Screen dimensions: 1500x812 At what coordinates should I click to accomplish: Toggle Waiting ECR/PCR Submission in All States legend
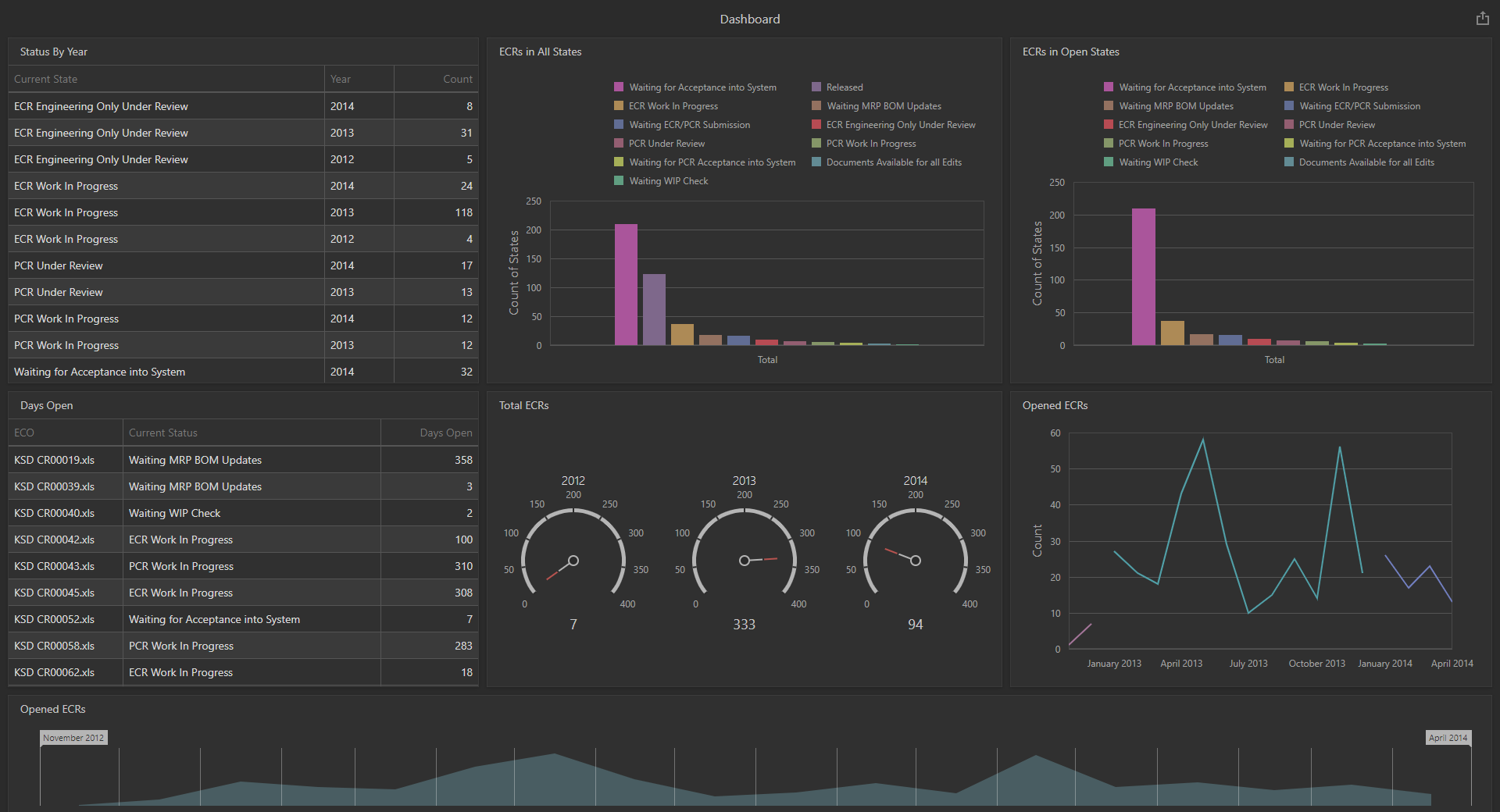click(682, 124)
